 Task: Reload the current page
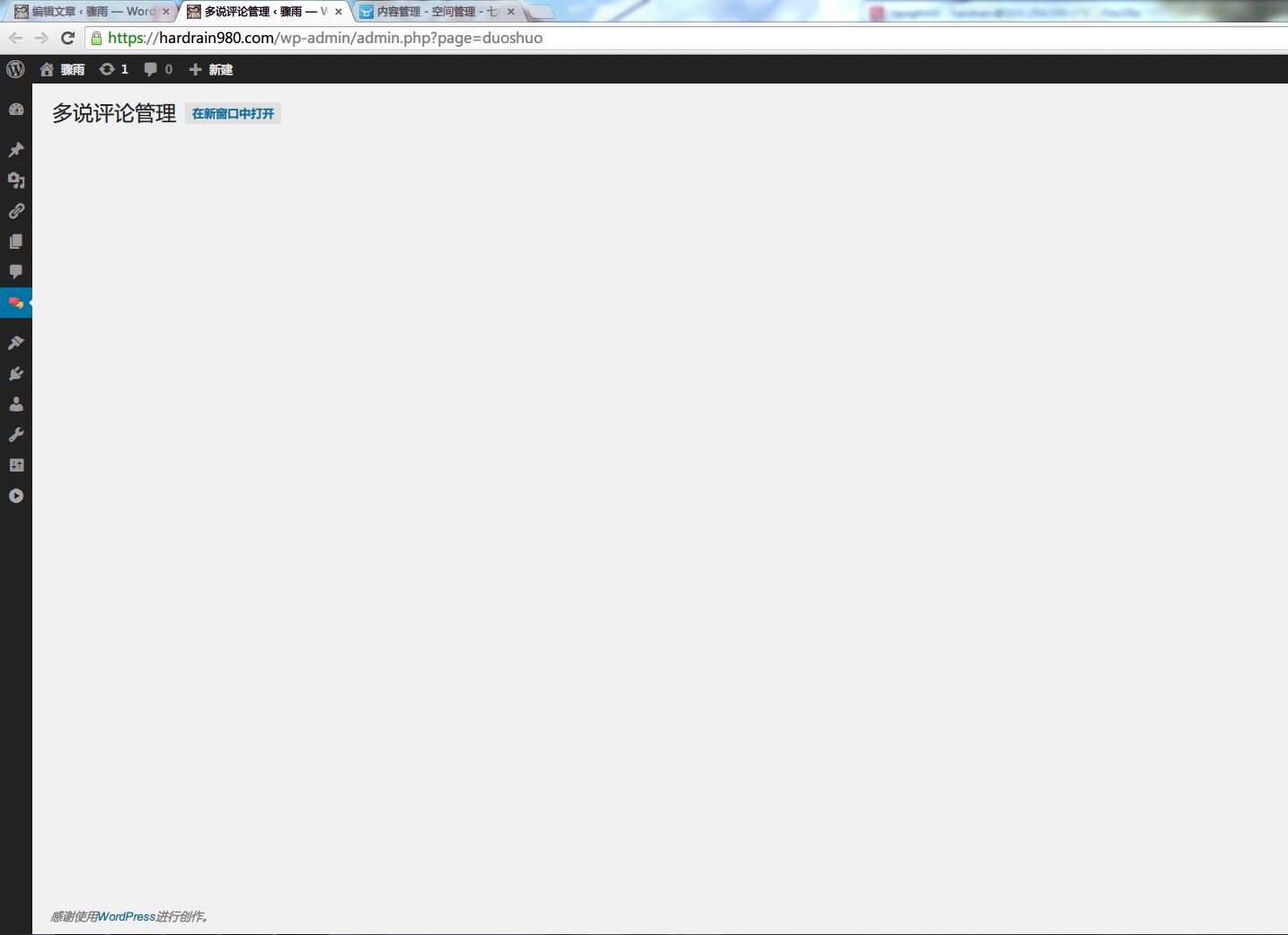coord(67,38)
